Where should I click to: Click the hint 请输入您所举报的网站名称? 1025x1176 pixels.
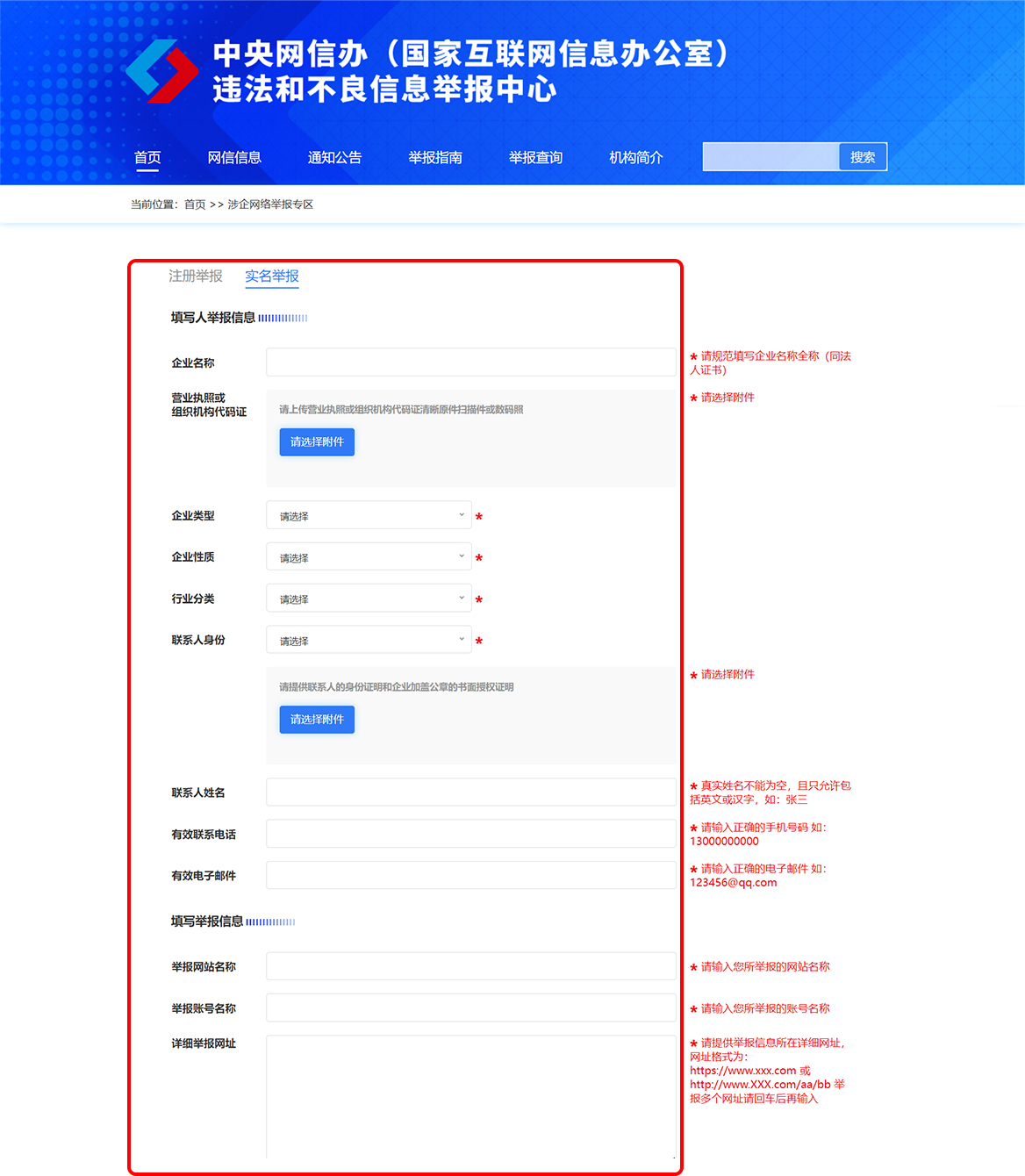pos(765,967)
